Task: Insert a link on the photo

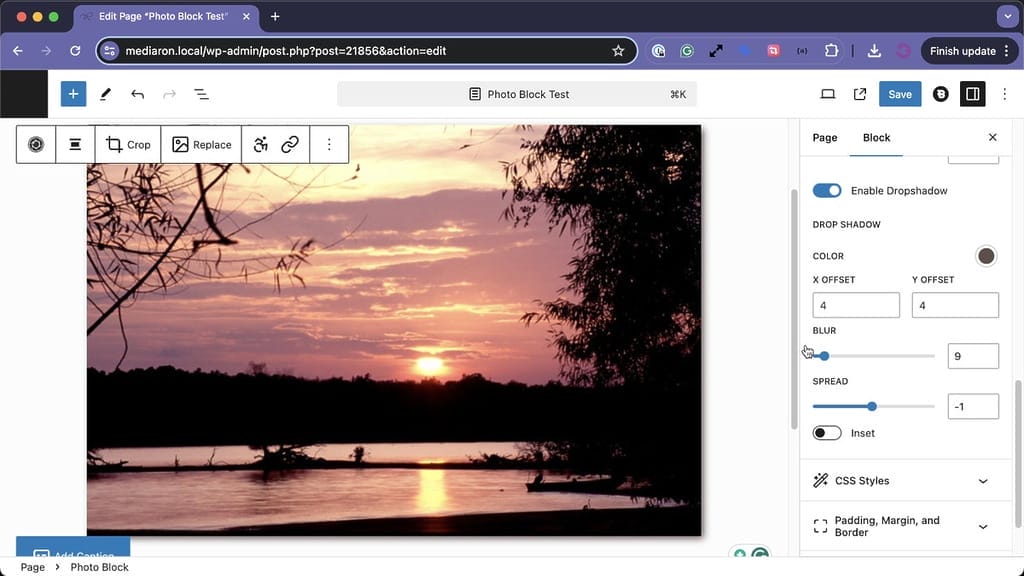Action: coord(291,144)
